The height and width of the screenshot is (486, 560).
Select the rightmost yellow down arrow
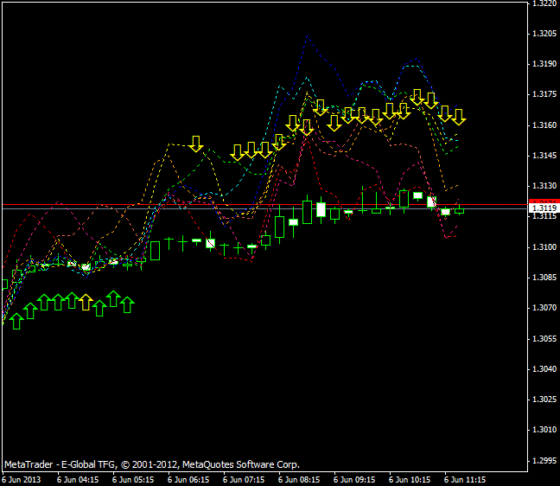(x=459, y=117)
